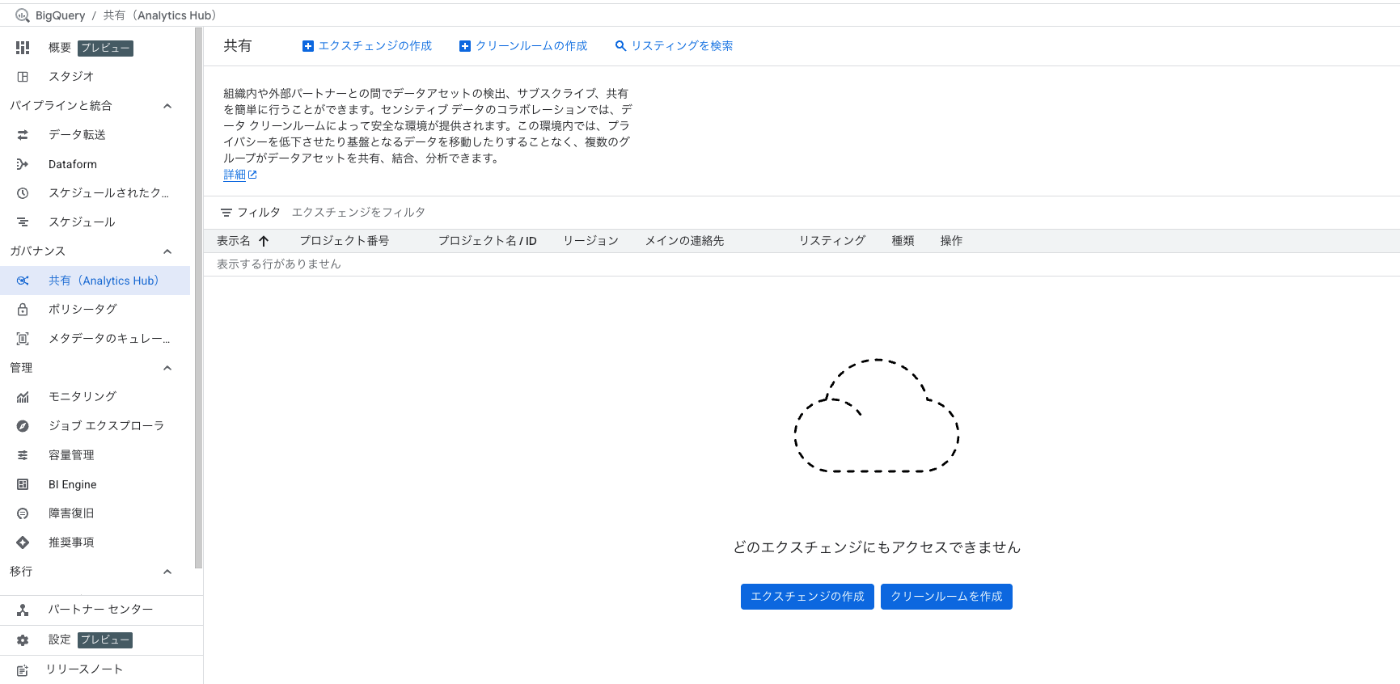
Task: Click BigQuery in the breadcrumb
Action: 60,16
